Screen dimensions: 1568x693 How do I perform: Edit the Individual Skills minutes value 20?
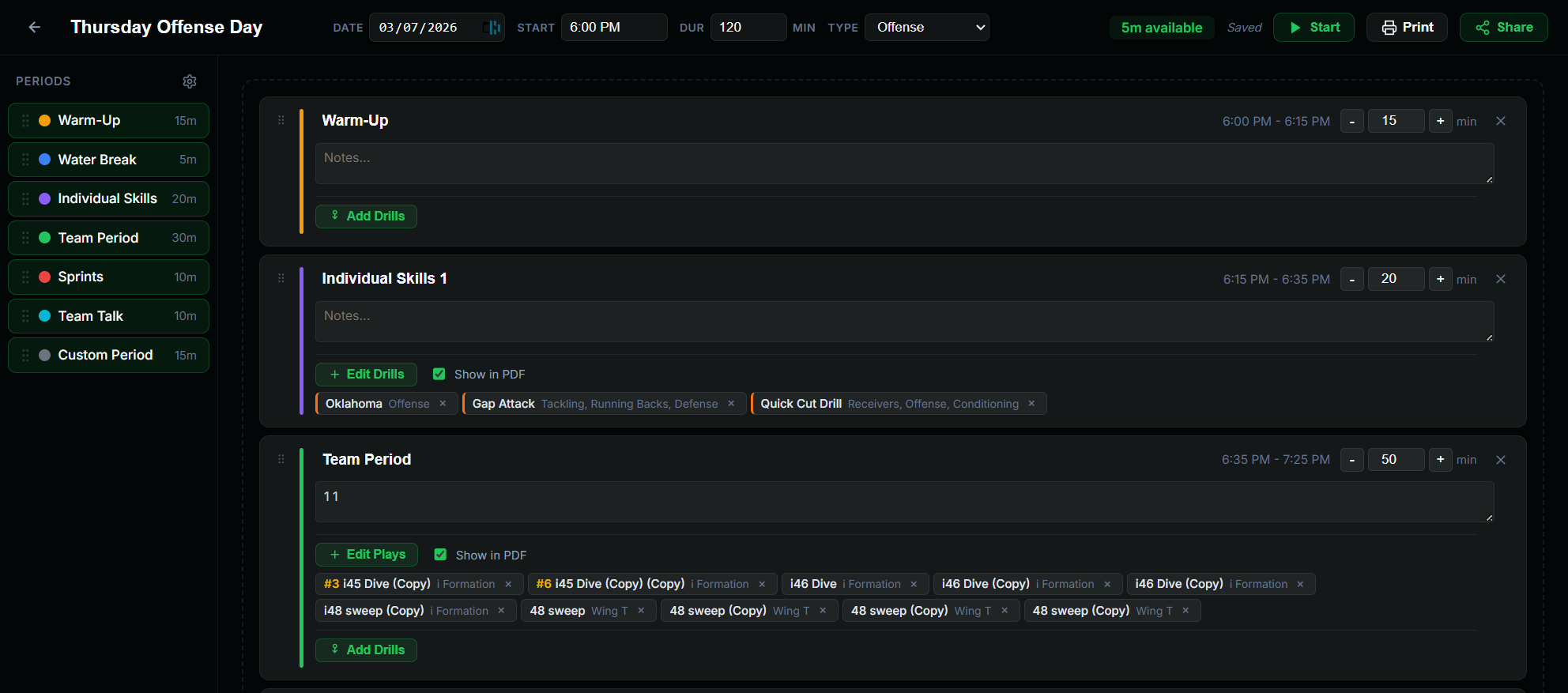point(1396,279)
